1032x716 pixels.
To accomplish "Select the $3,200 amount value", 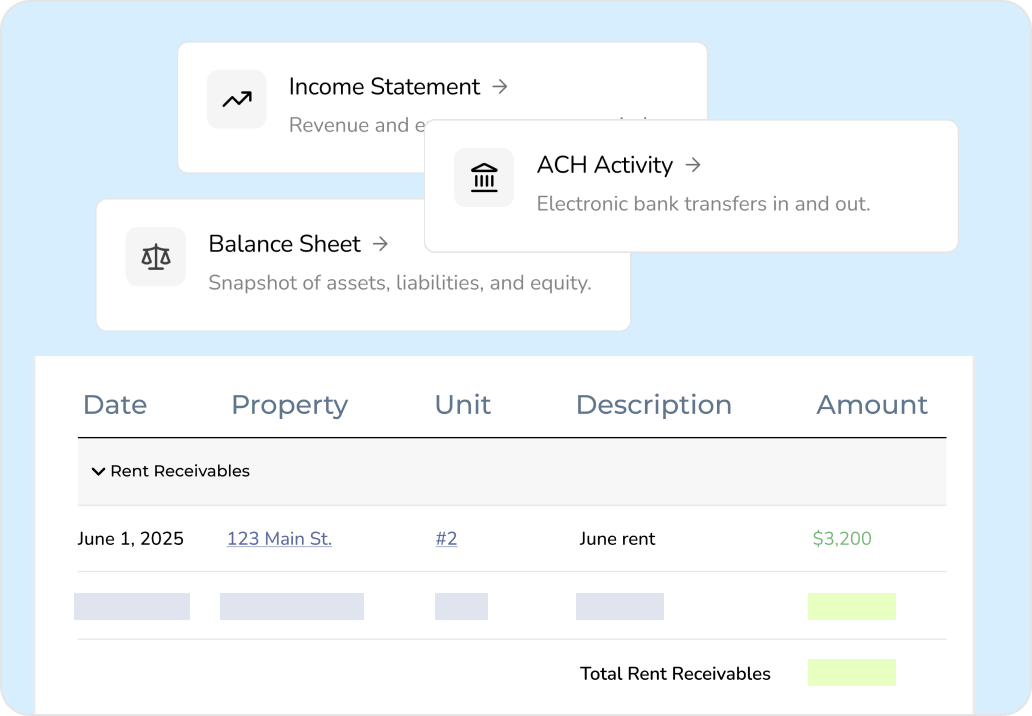I will (842, 538).
